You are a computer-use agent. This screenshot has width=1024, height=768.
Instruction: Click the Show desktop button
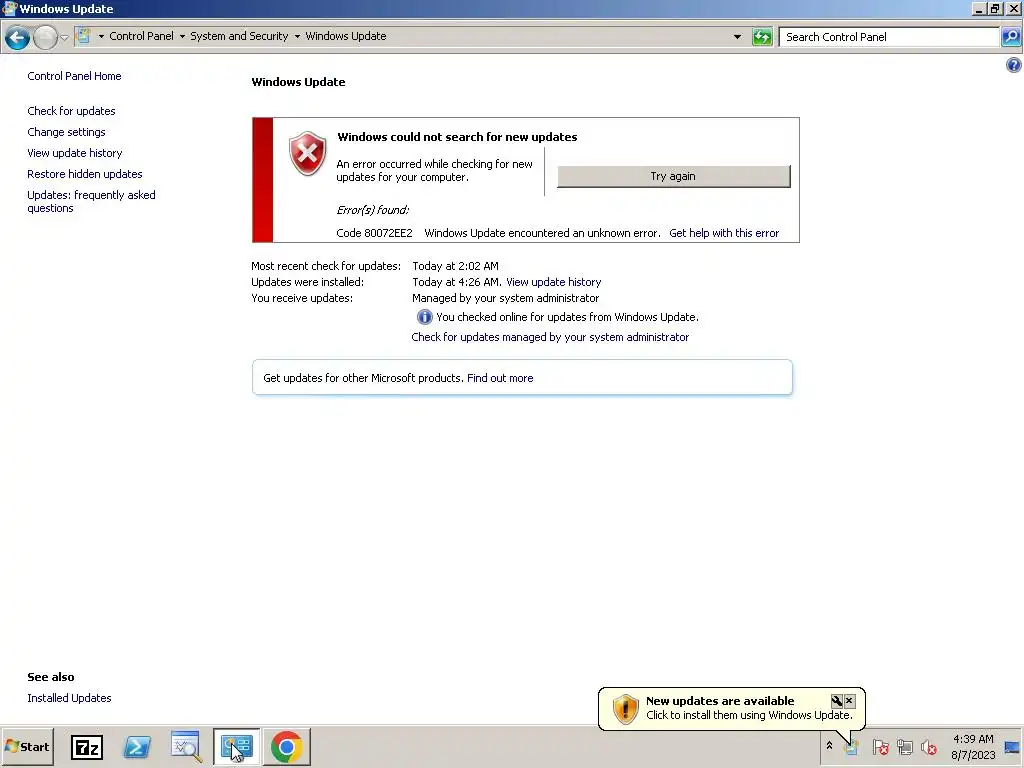click(x=1013, y=747)
